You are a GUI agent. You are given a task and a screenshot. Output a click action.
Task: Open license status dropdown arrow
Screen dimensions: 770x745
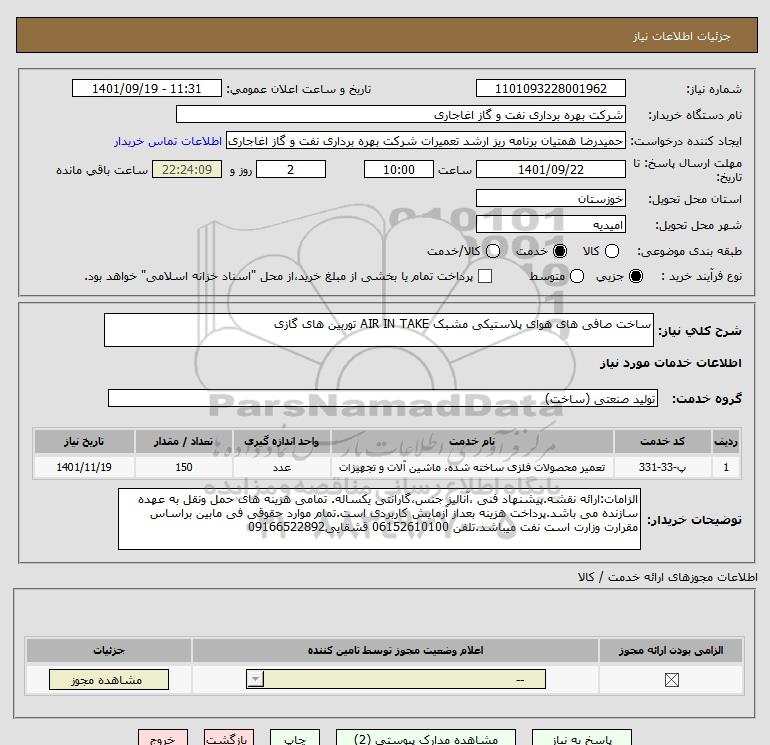(x=255, y=679)
